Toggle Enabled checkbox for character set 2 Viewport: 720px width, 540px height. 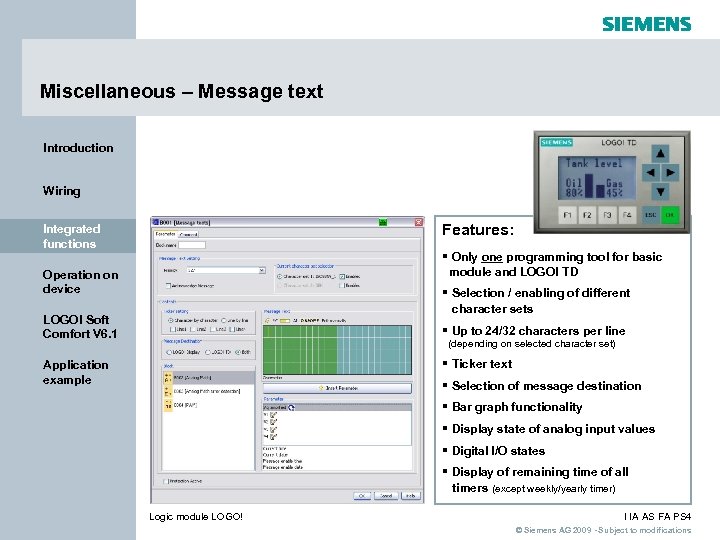342,285
